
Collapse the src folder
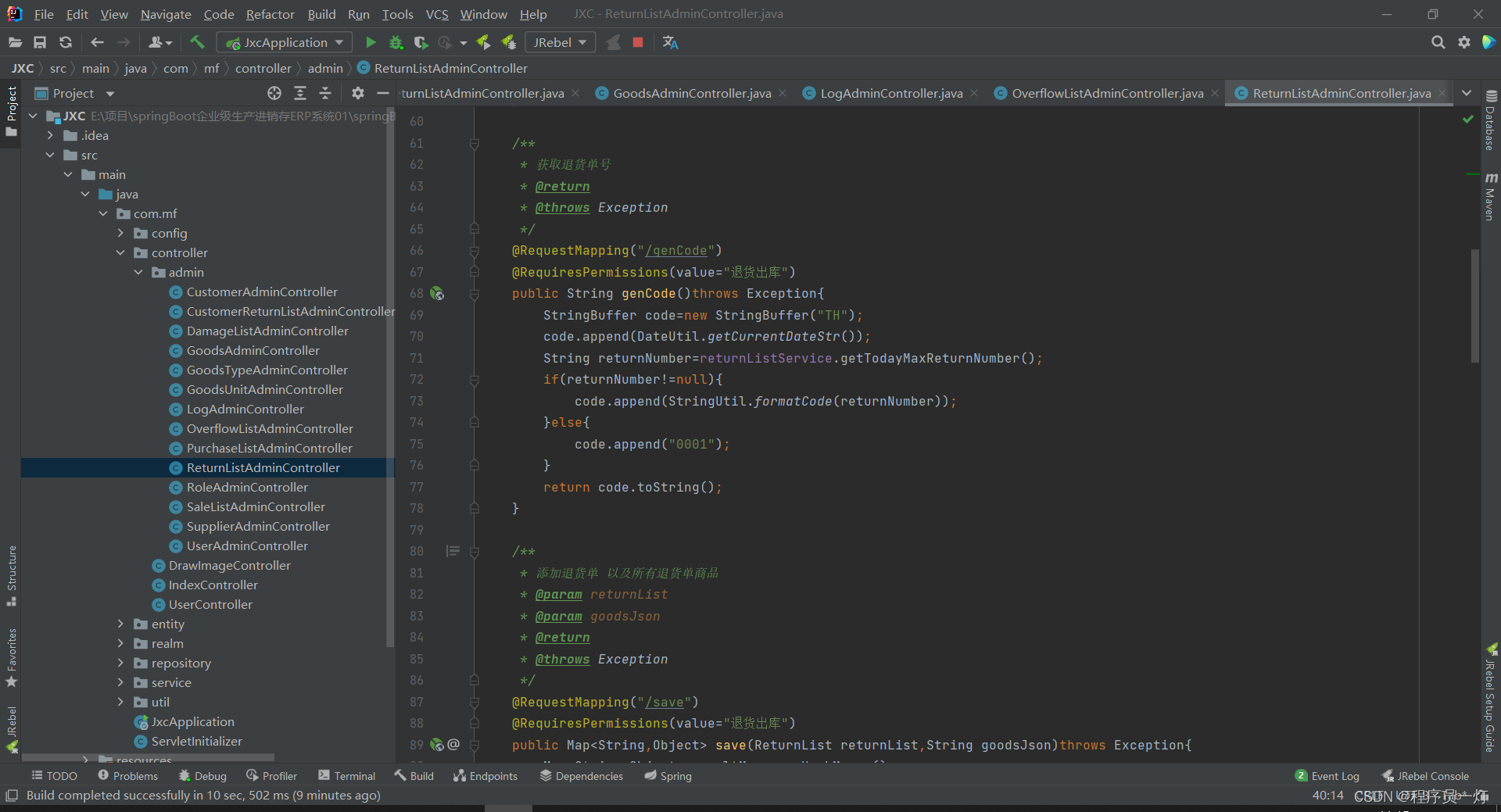coord(50,155)
